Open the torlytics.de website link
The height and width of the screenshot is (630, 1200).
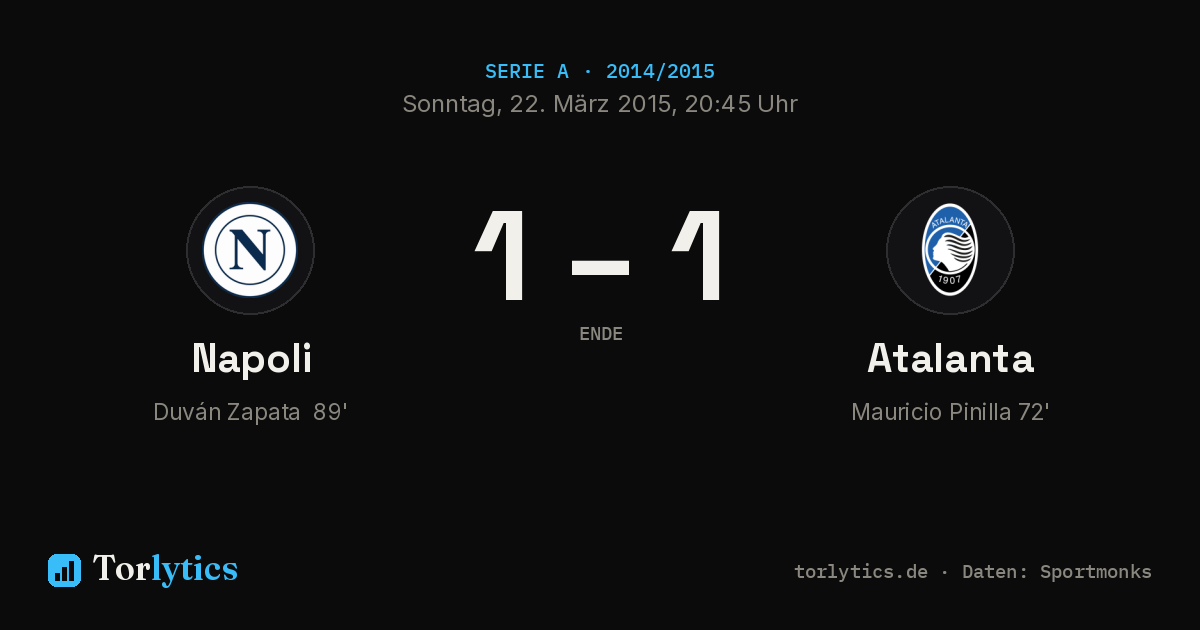(861, 572)
